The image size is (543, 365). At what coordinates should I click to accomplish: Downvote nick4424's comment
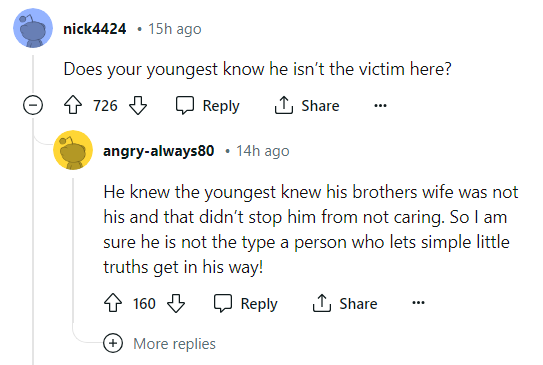(138, 105)
